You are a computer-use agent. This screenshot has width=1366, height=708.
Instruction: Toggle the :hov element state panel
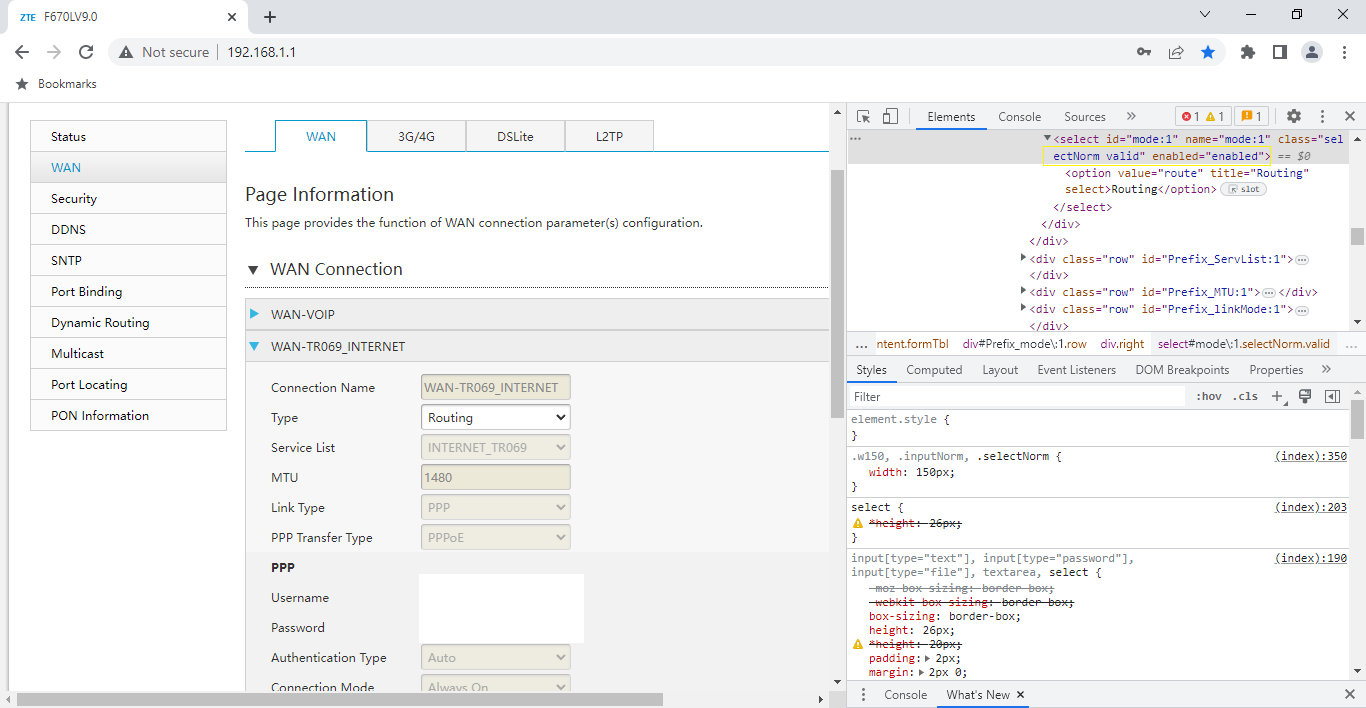pyautogui.click(x=1208, y=397)
